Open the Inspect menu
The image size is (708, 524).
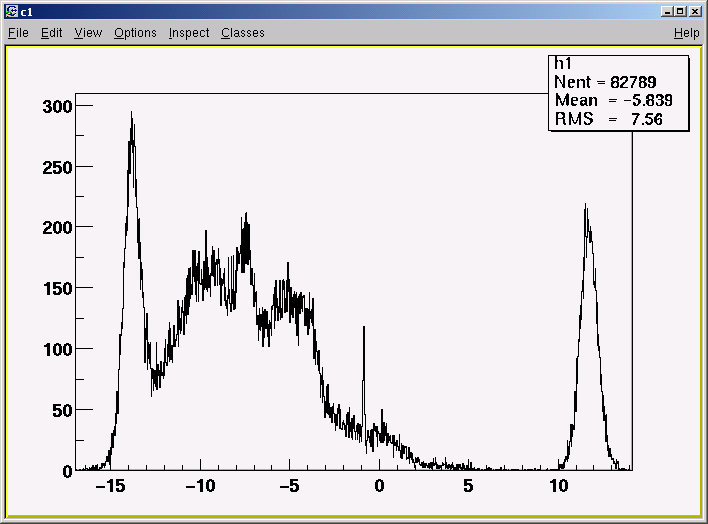[189, 33]
